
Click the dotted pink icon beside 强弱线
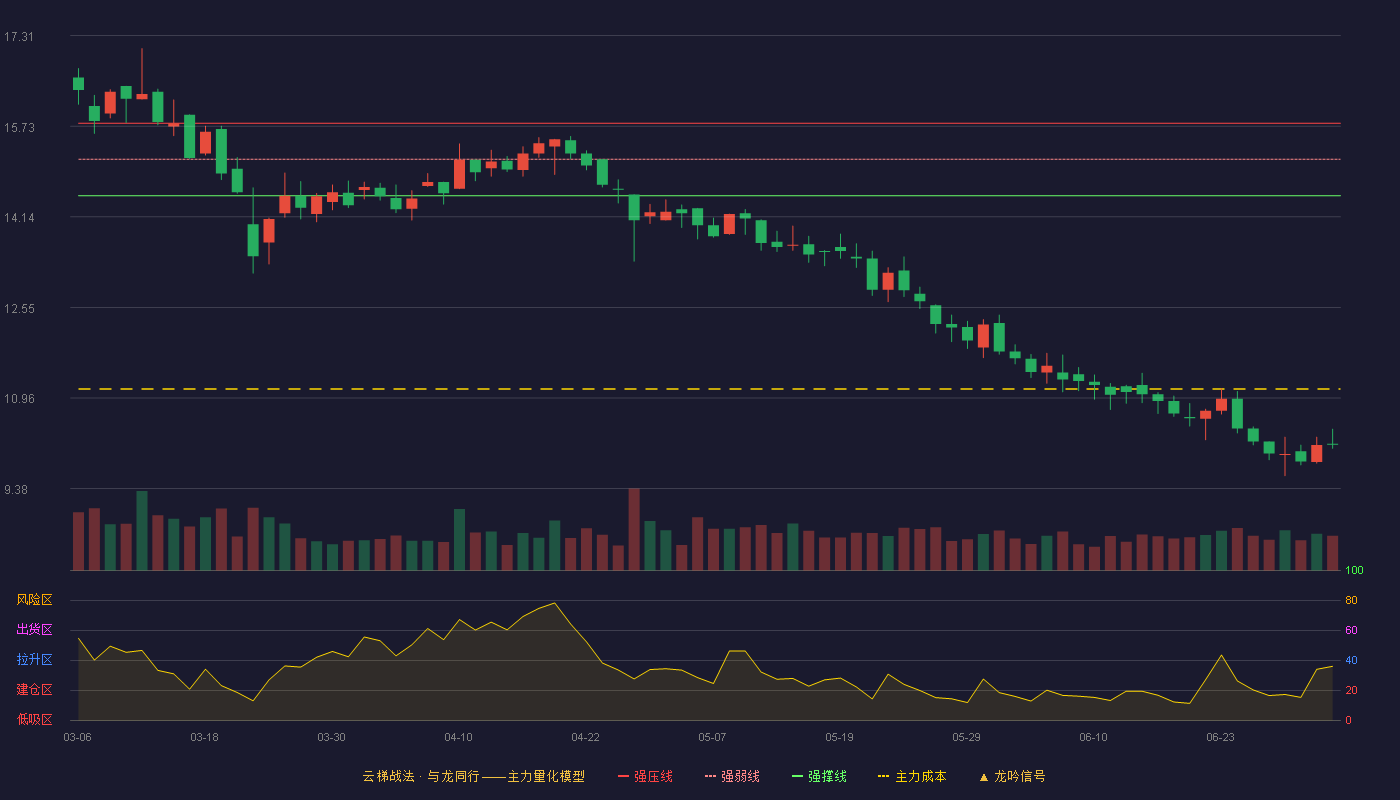point(710,776)
